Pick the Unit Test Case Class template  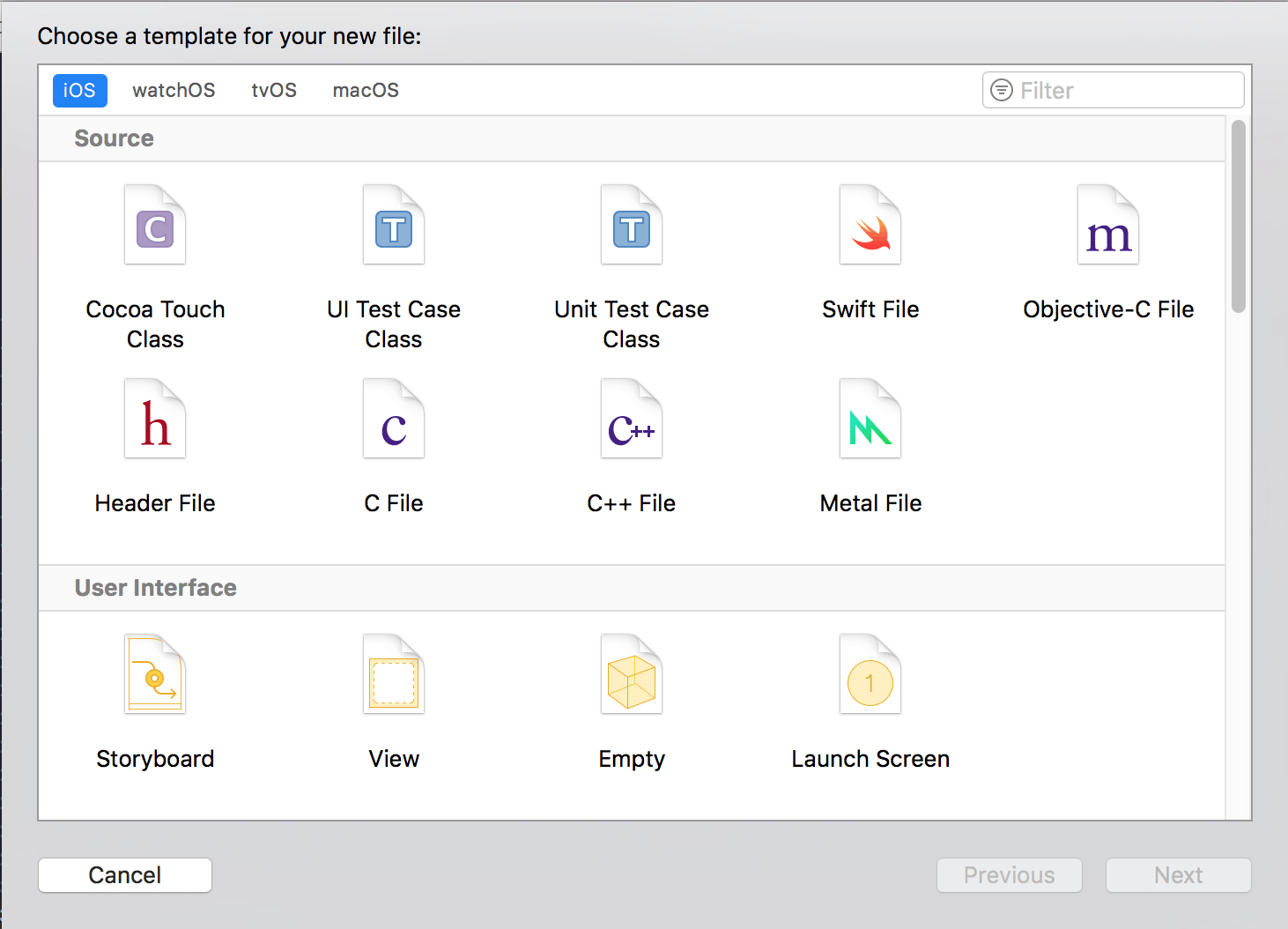[x=632, y=226]
